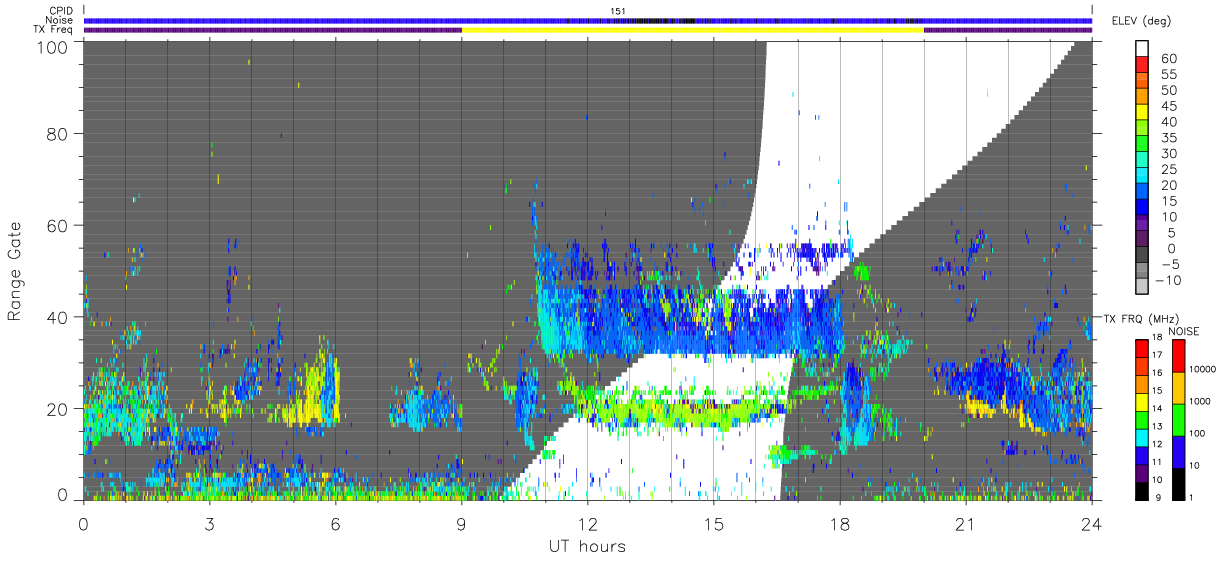Click Range Gate tick label 60
1228x567 pixels.
click(x=57, y=225)
